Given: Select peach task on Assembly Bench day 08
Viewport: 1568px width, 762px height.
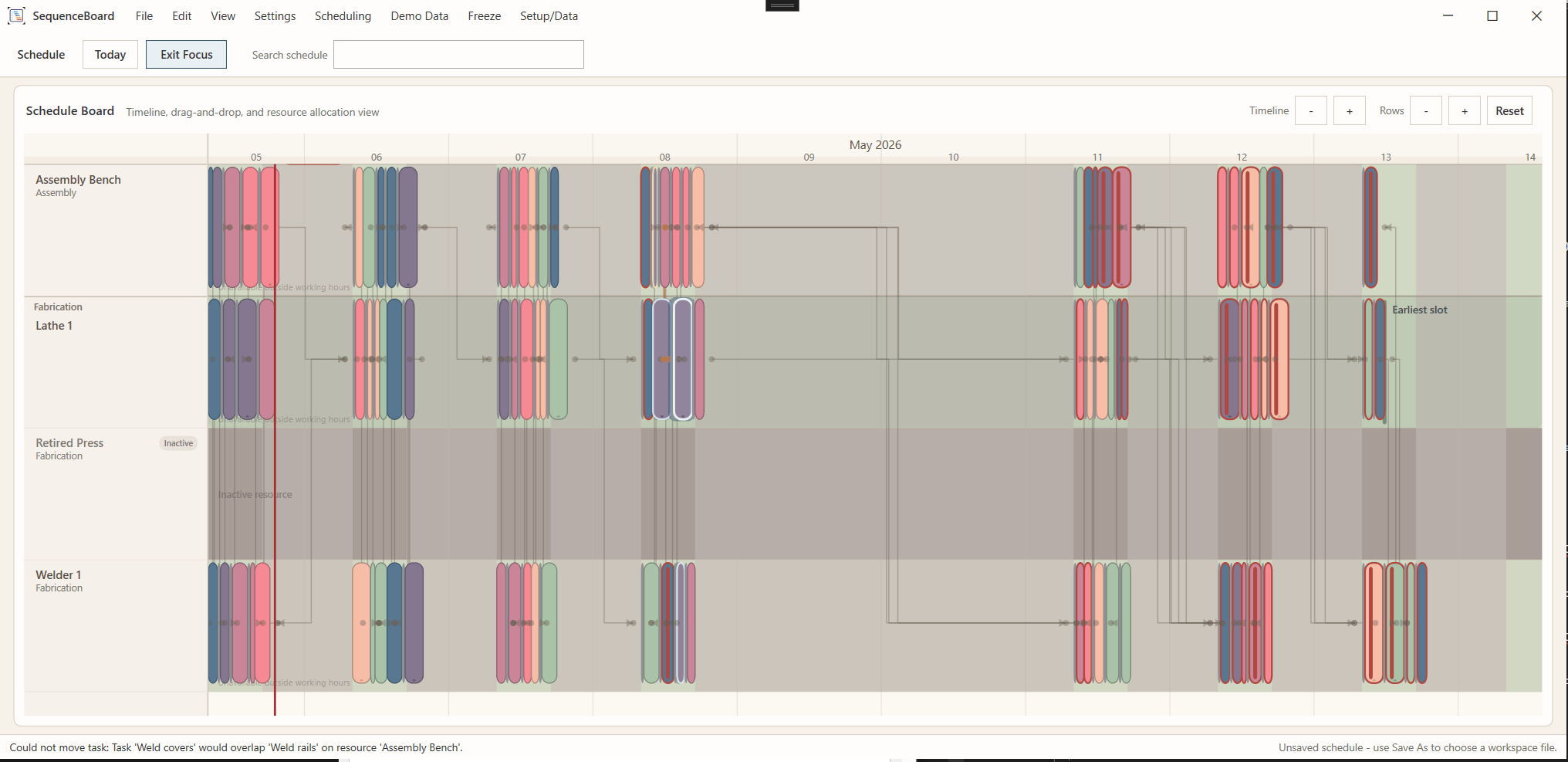Looking at the screenshot, I should coord(698,227).
